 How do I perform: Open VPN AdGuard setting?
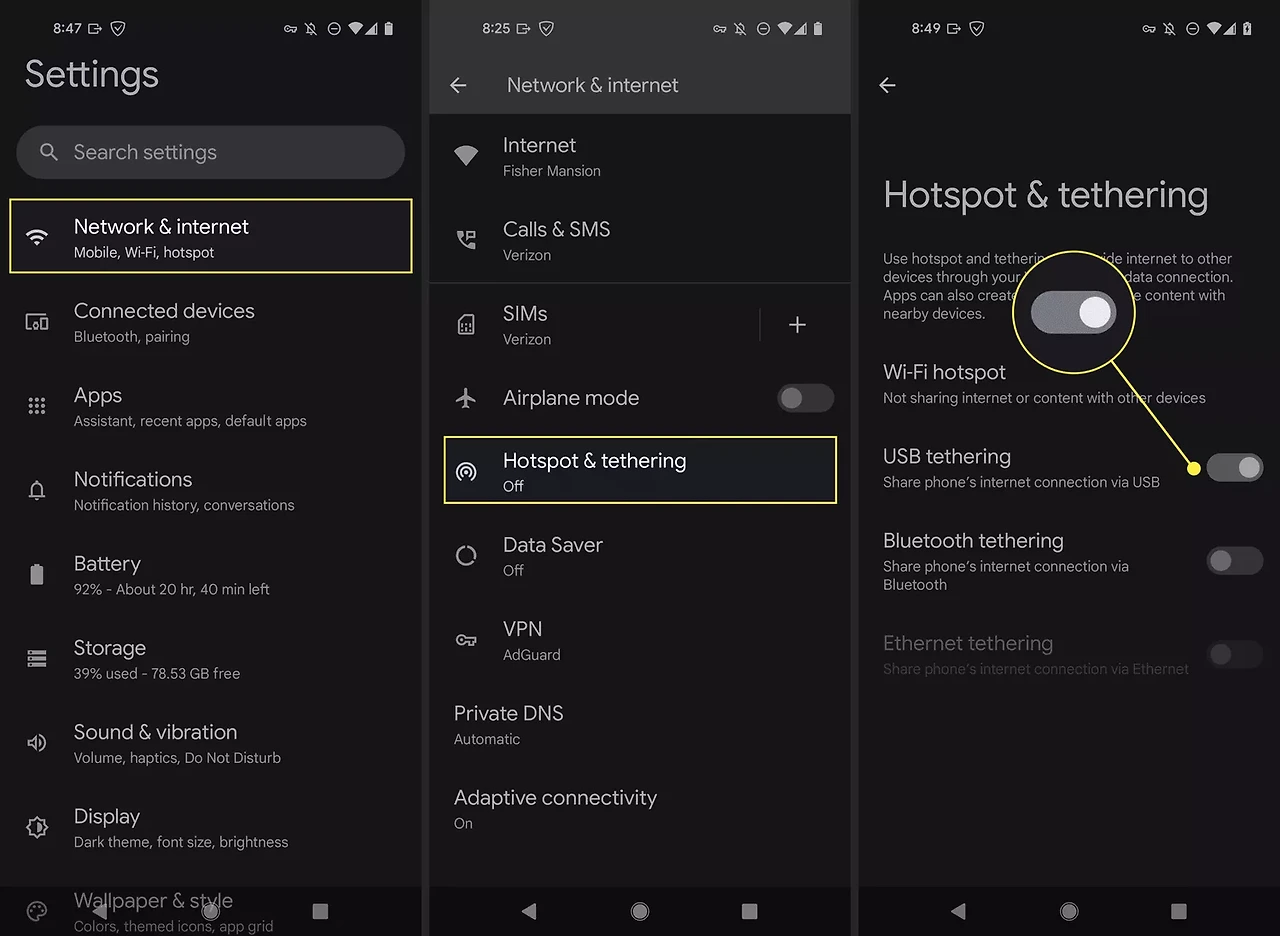pyautogui.click(x=640, y=640)
